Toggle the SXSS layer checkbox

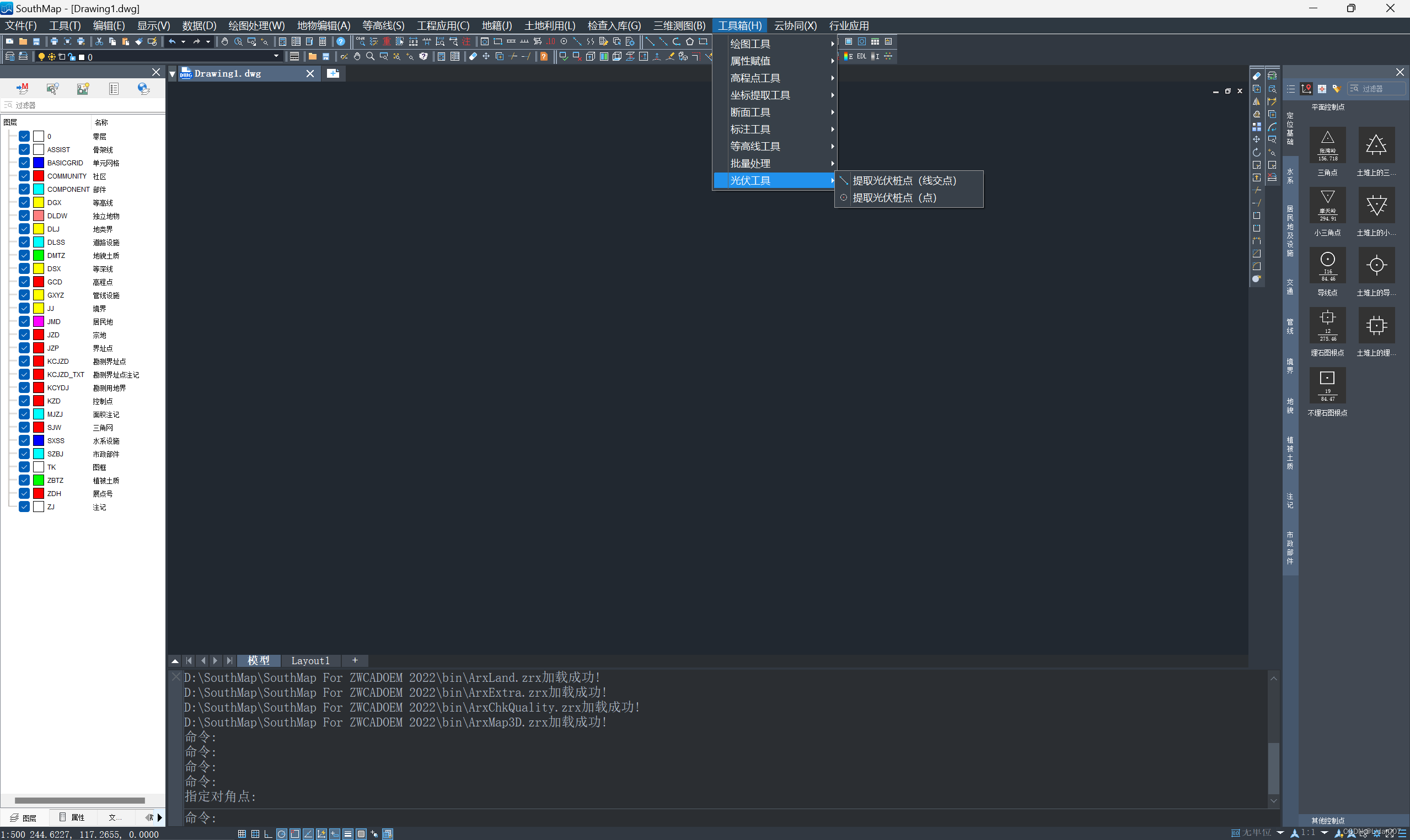pyautogui.click(x=24, y=440)
